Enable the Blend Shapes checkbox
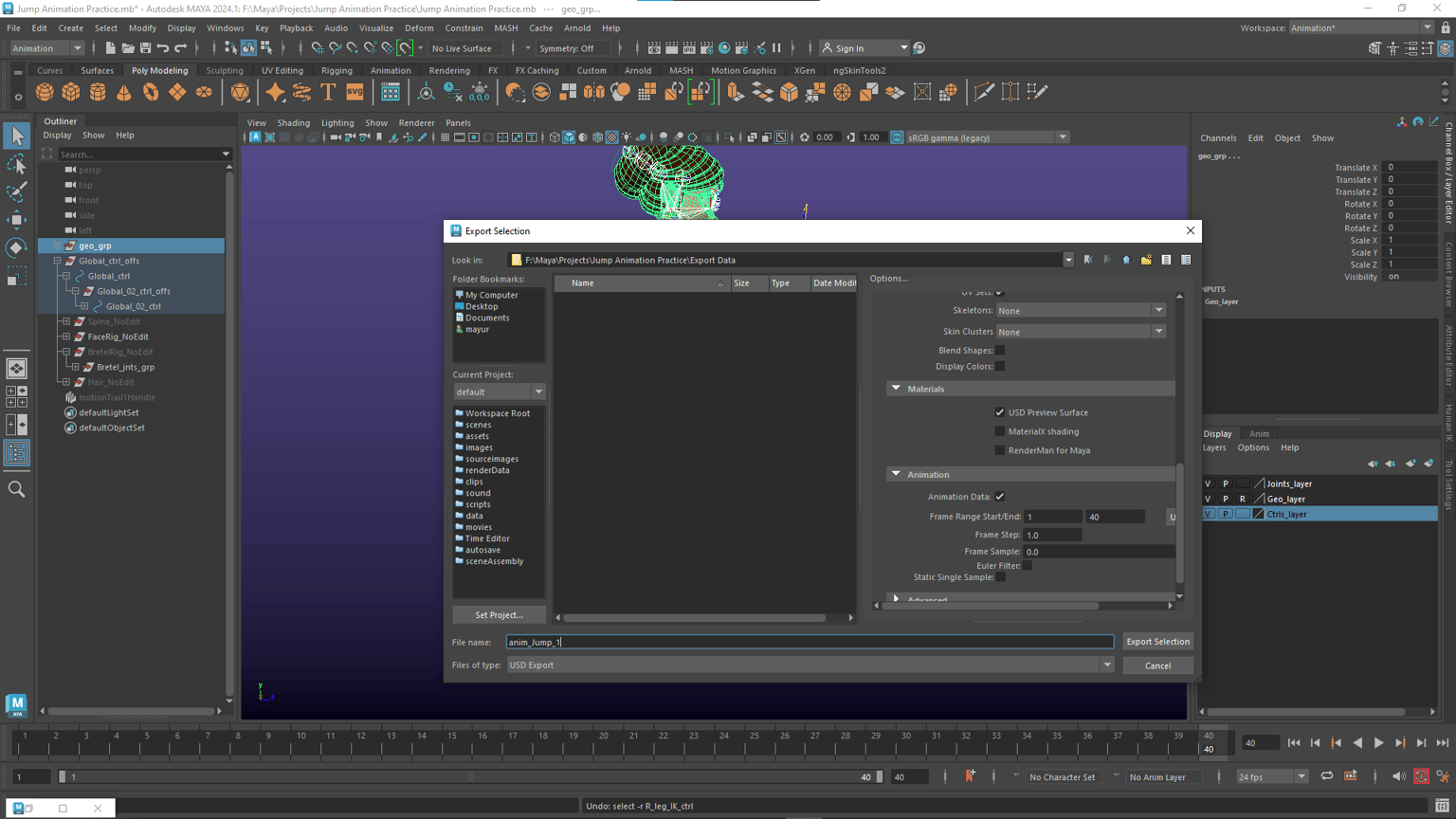This screenshot has width=1456, height=819. pyautogui.click(x=1000, y=351)
